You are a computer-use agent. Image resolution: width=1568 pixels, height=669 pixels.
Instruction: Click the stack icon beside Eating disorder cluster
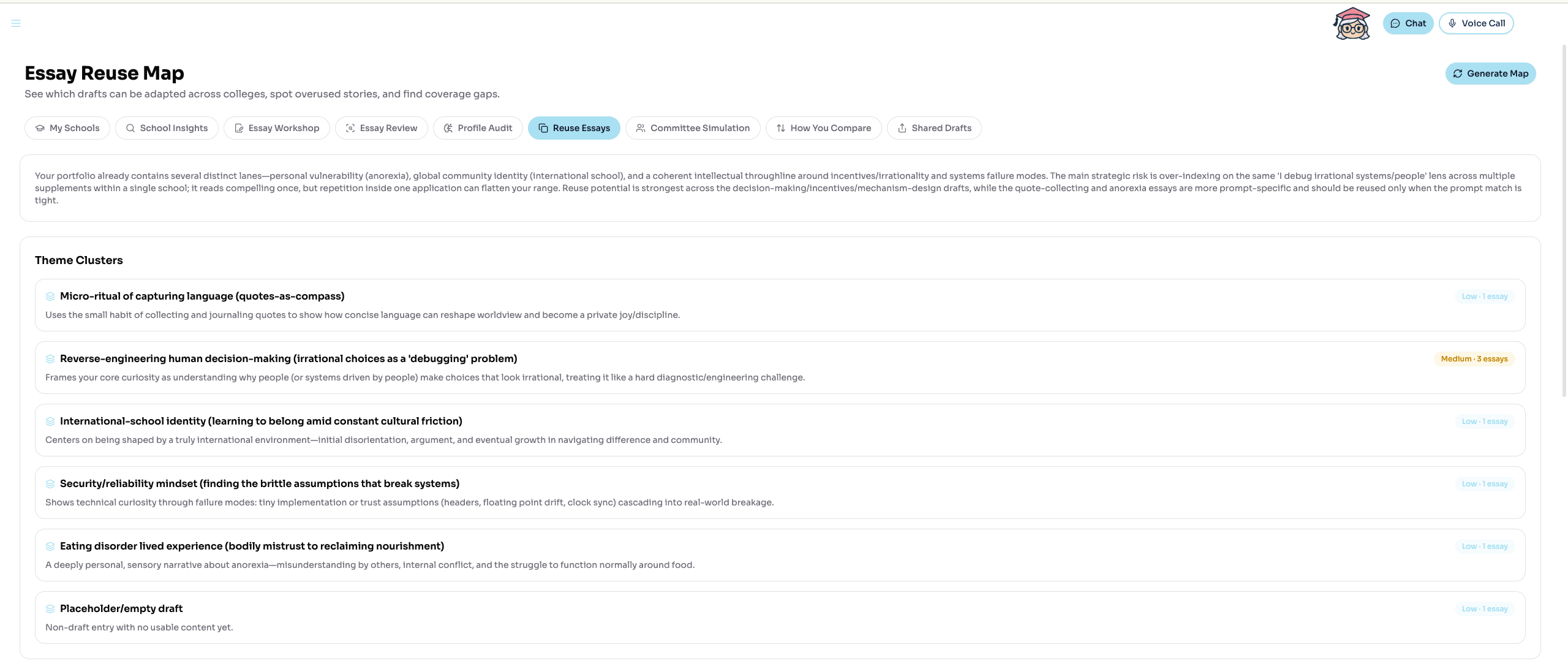tap(50, 546)
